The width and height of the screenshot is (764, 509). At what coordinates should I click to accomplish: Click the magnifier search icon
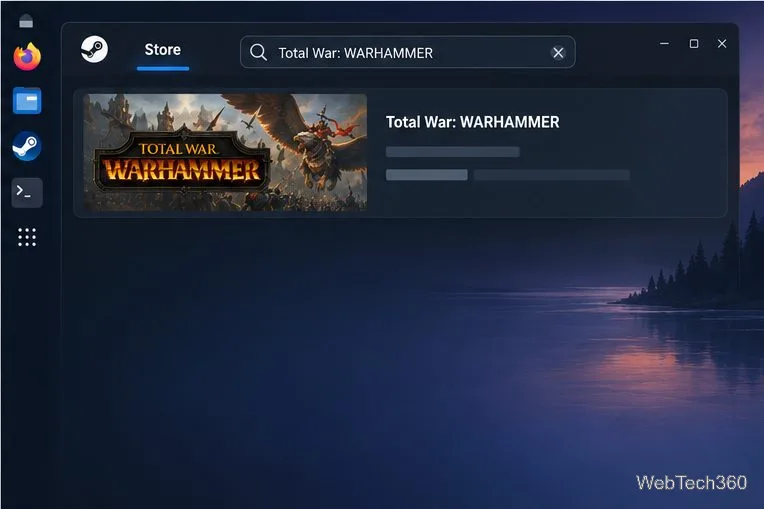click(x=258, y=52)
